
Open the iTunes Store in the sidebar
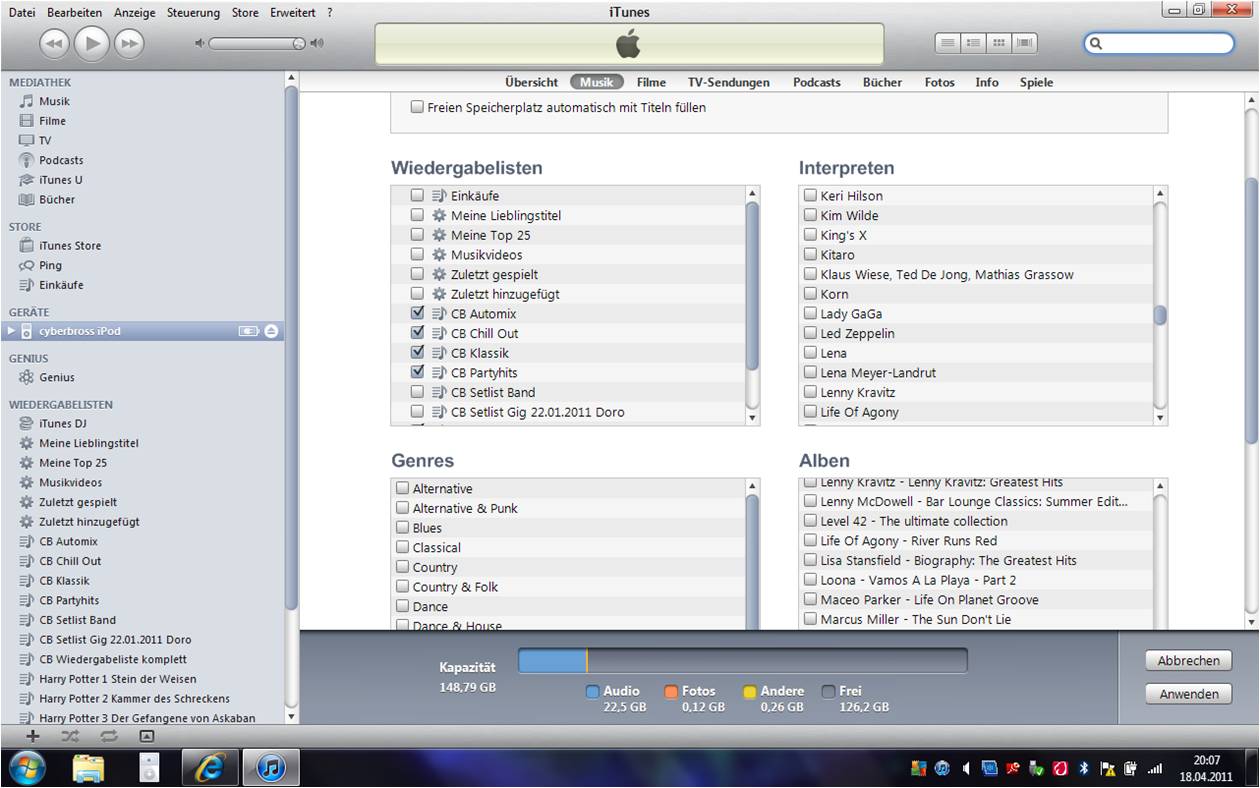click(70, 246)
